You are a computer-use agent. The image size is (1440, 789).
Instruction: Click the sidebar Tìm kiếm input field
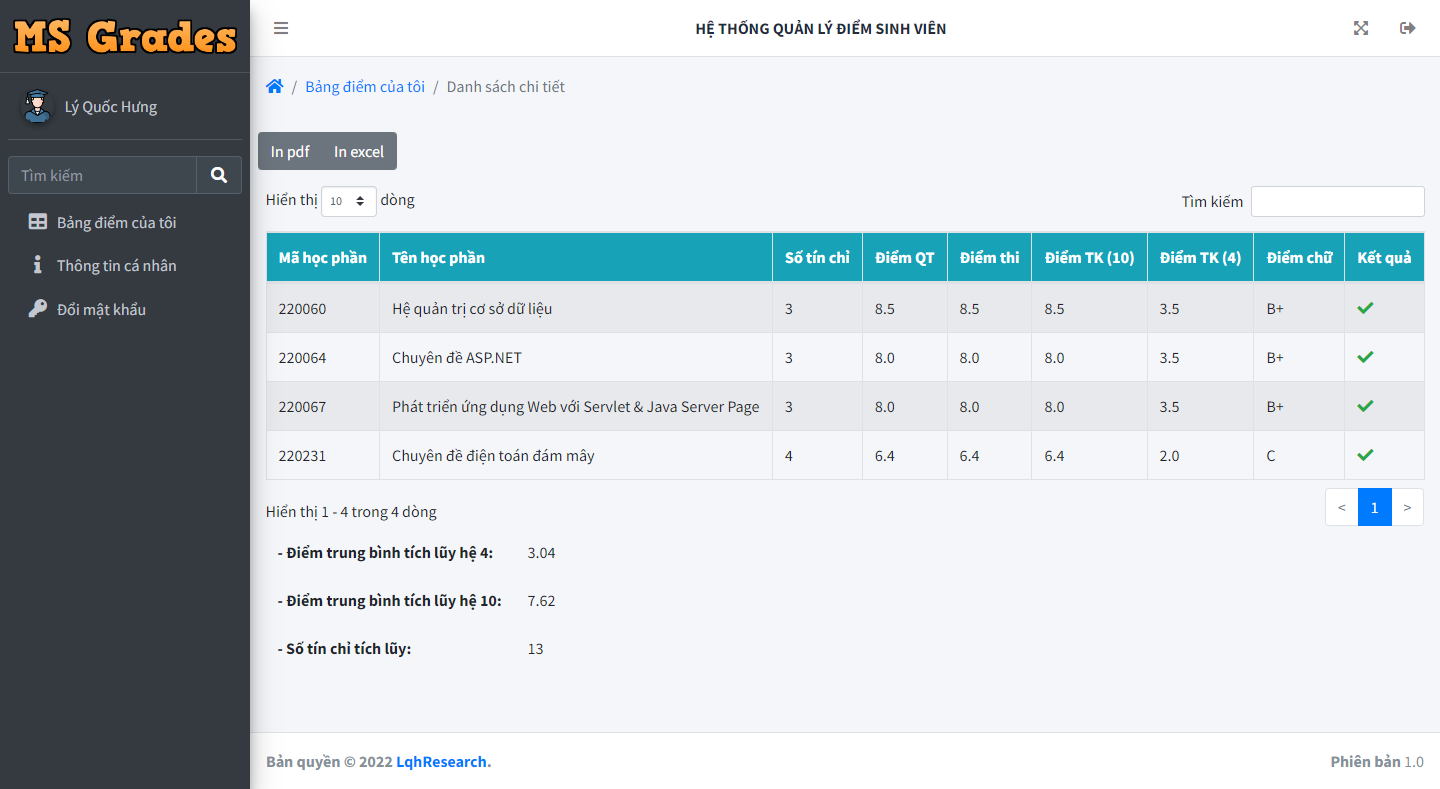[x=102, y=175]
